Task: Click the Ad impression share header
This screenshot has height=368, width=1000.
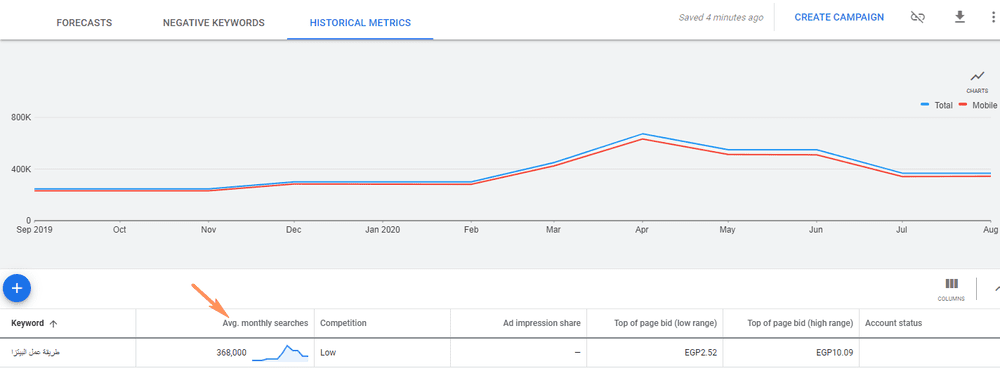Action: tap(541, 323)
